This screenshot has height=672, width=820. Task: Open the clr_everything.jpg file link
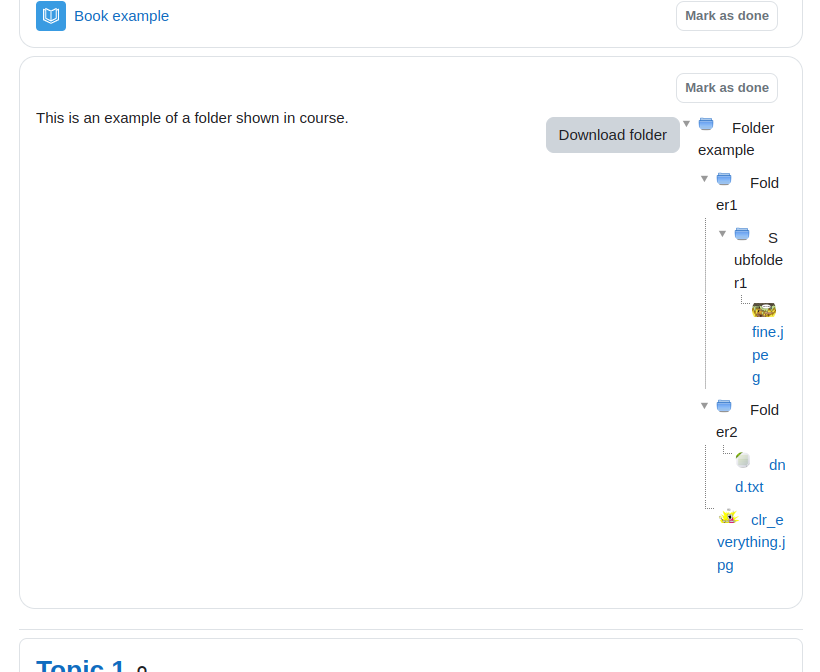[x=751, y=542]
